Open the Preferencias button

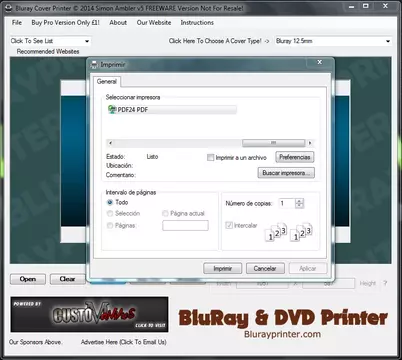click(x=295, y=157)
